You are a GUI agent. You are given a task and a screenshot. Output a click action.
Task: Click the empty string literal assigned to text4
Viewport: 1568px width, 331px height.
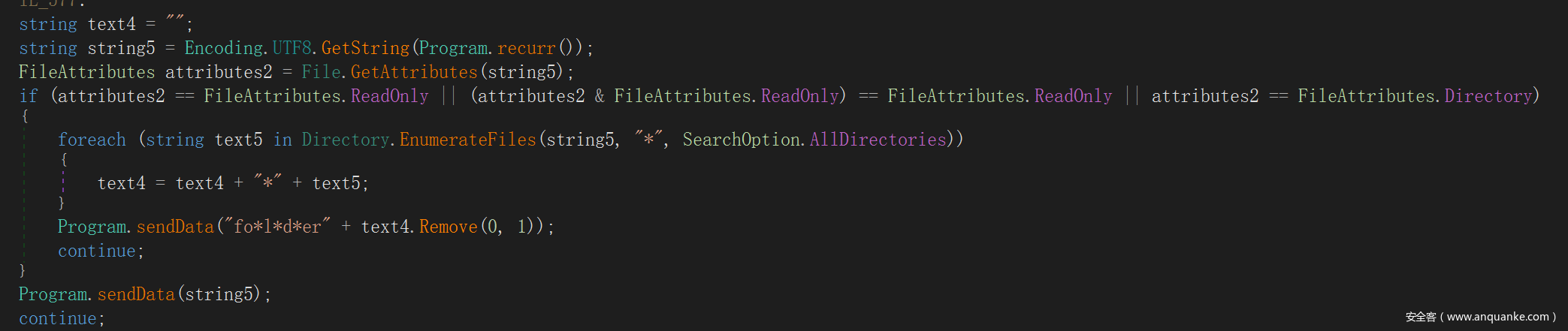pyautogui.click(x=175, y=23)
